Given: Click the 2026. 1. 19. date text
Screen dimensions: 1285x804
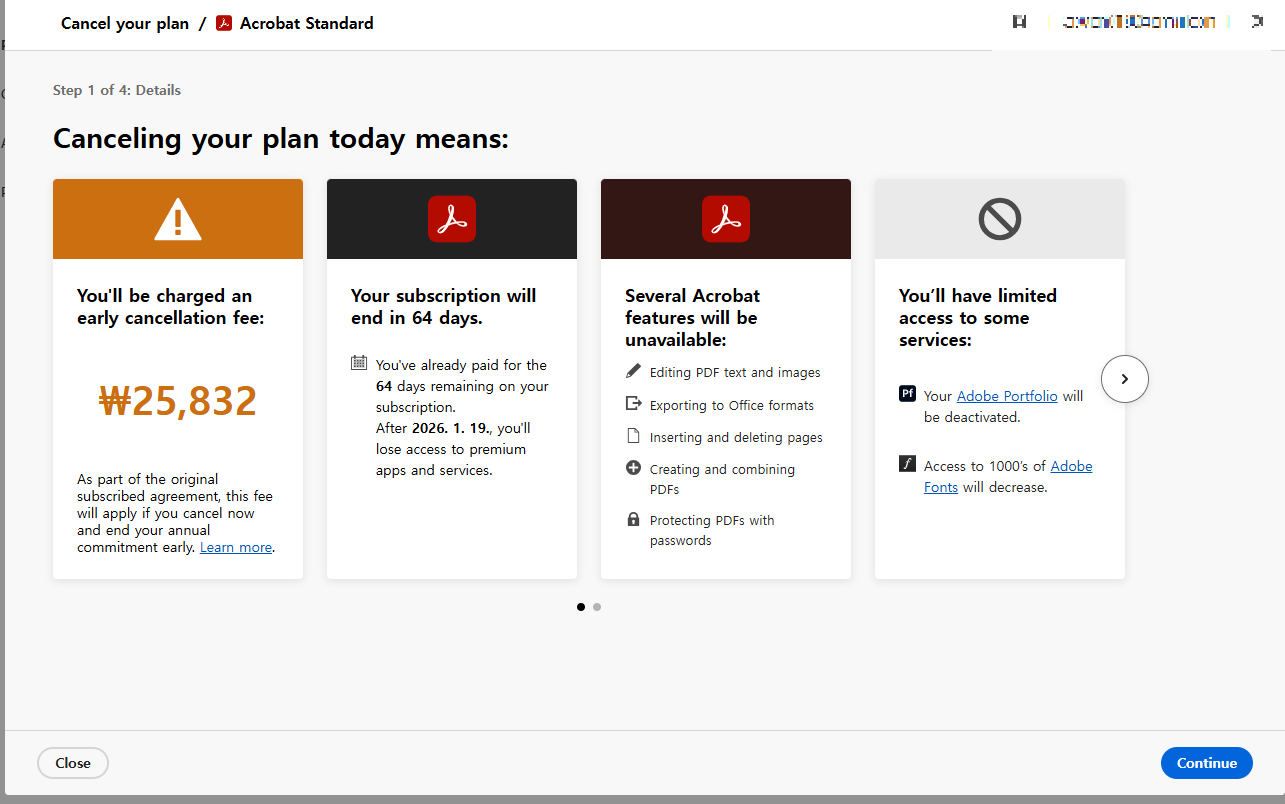Looking at the screenshot, I should point(452,428).
